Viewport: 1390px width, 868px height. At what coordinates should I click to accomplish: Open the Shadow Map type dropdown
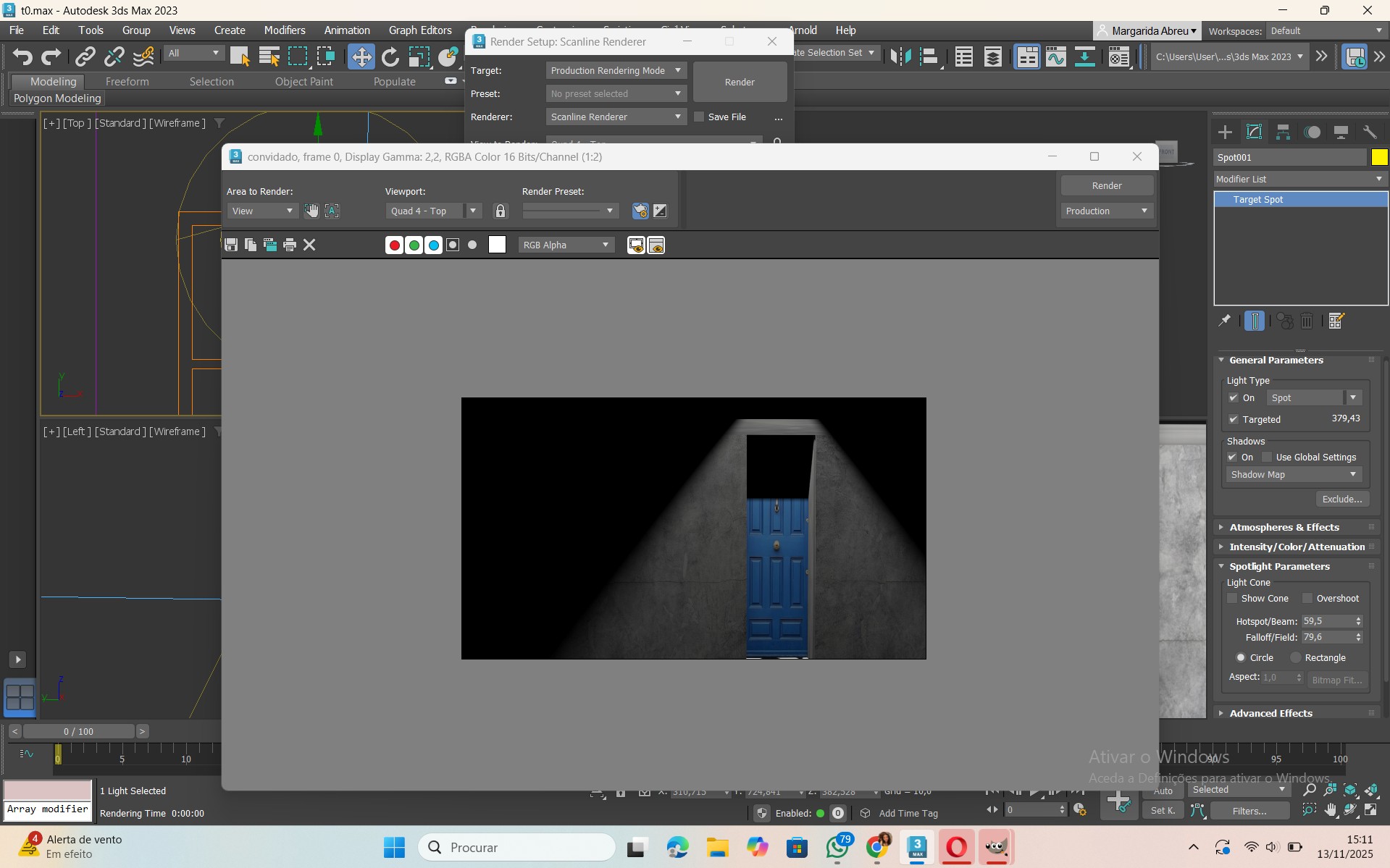tap(1293, 475)
